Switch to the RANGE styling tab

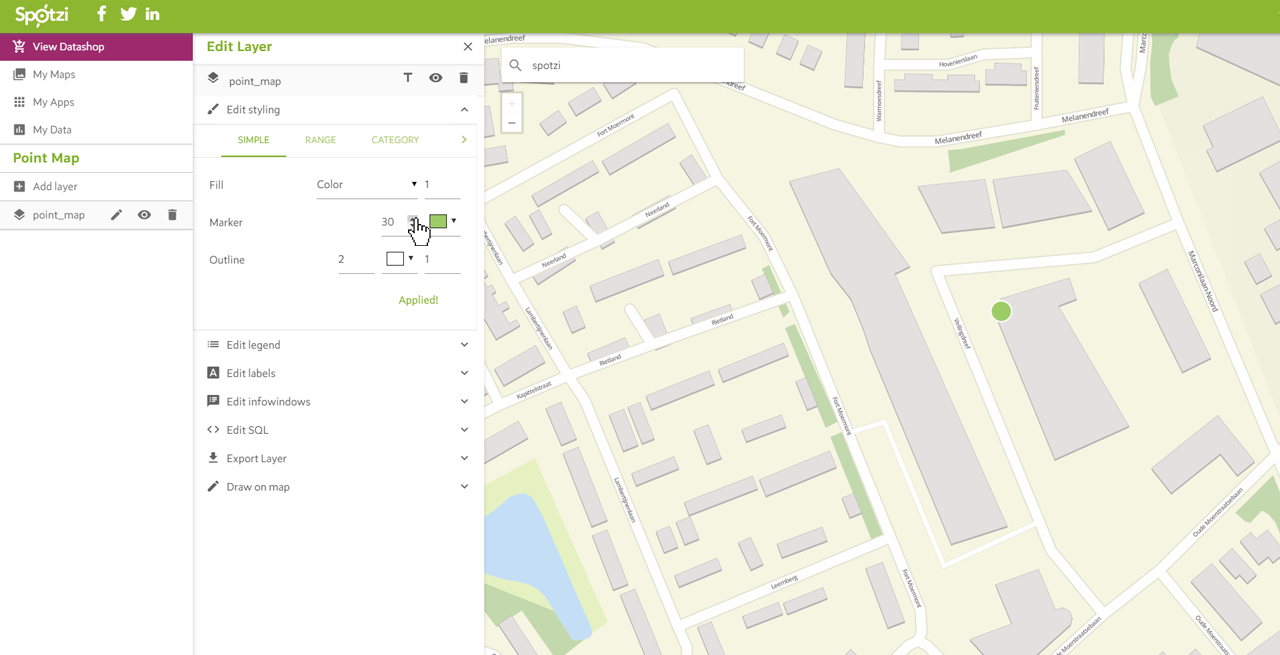[x=320, y=140]
